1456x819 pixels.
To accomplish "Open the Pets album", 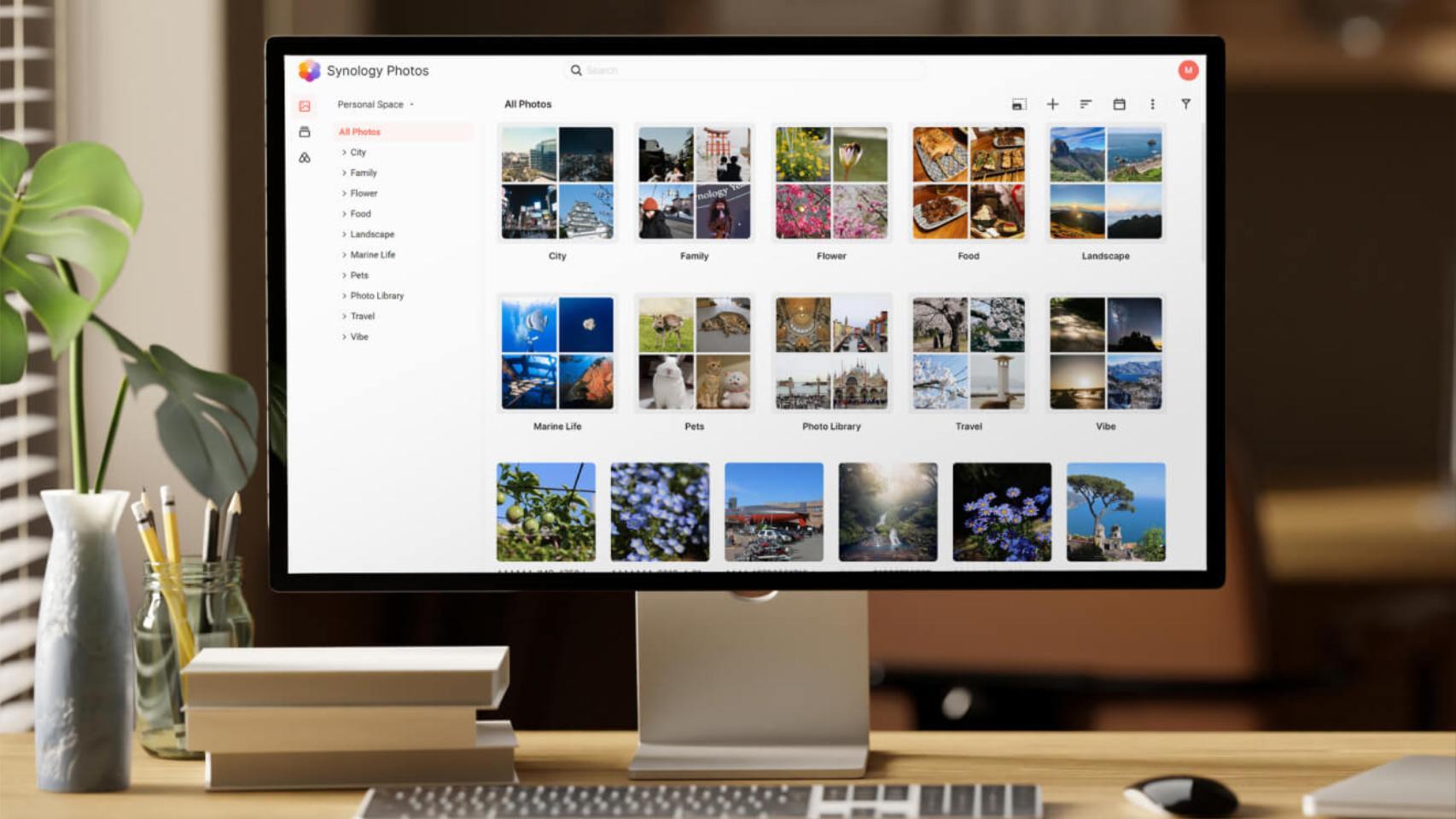I will tap(694, 353).
